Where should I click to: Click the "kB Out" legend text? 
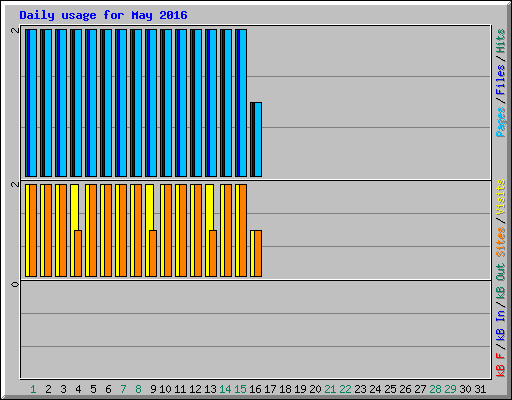tap(500, 282)
